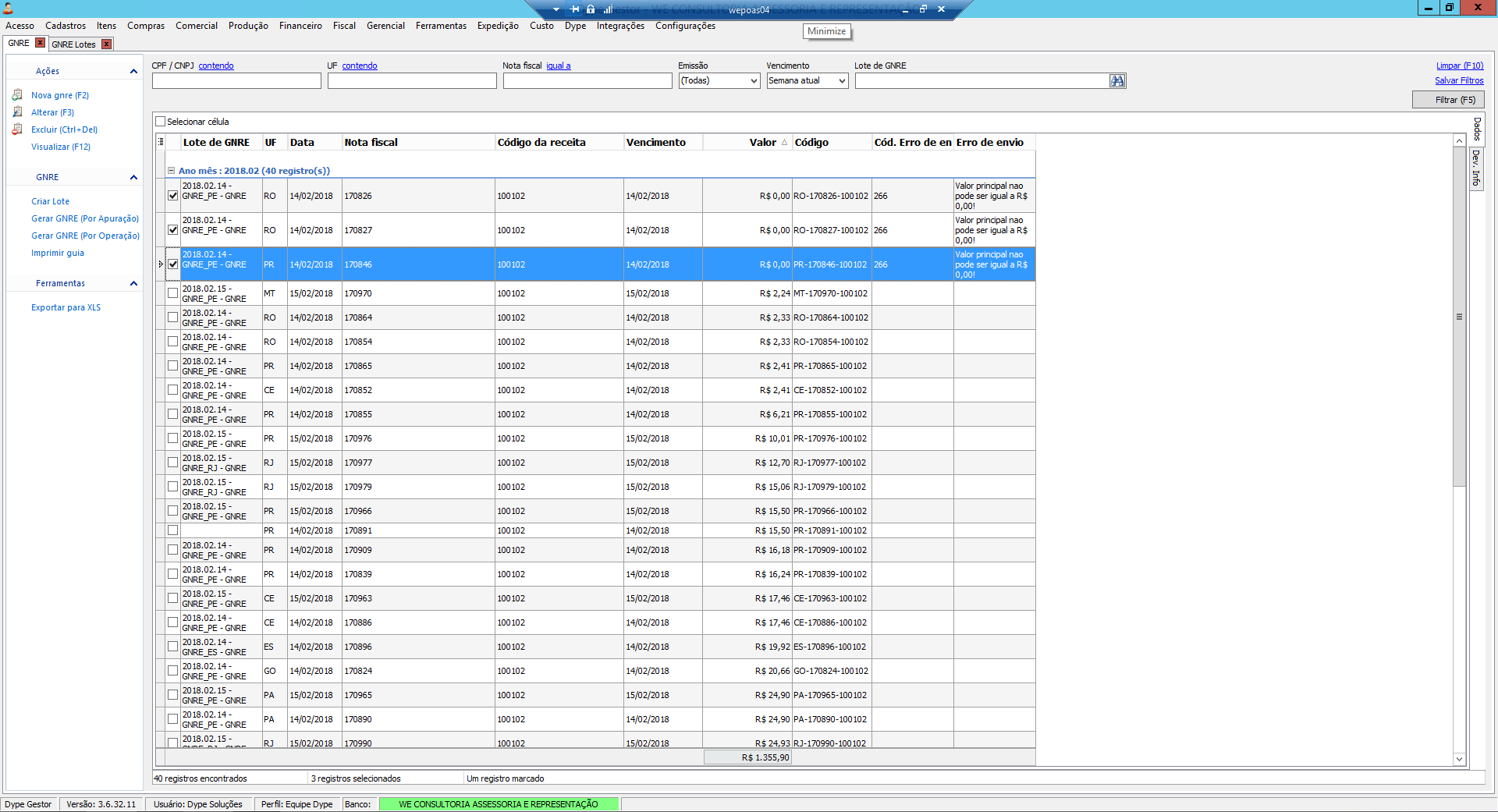This screenshot has width=1498, height=812.
Task: Open the Cadastros menu
Action: pyautogui.click(x=66, y=26)
